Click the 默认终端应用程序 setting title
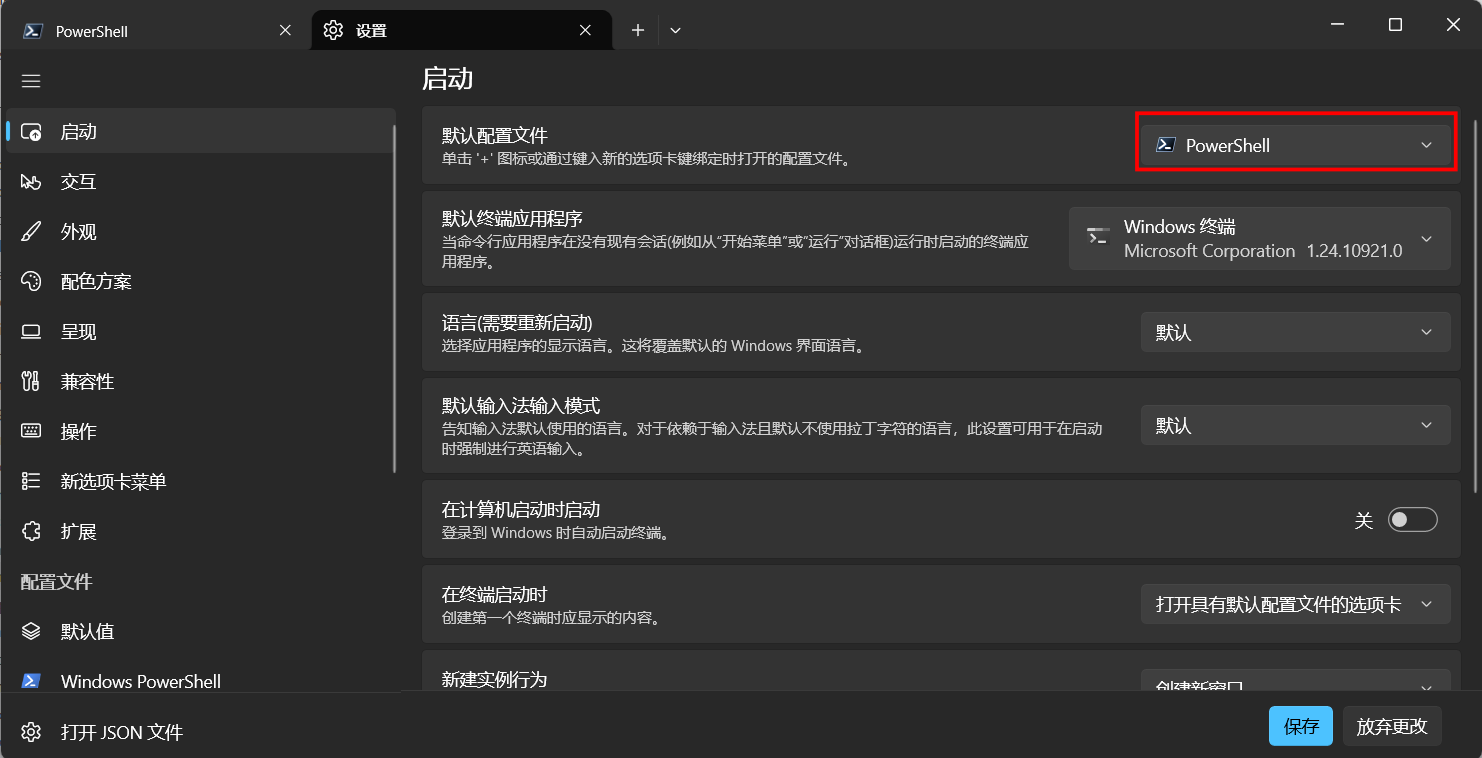This screenshot has width=1482, height=758. point(512,218)
